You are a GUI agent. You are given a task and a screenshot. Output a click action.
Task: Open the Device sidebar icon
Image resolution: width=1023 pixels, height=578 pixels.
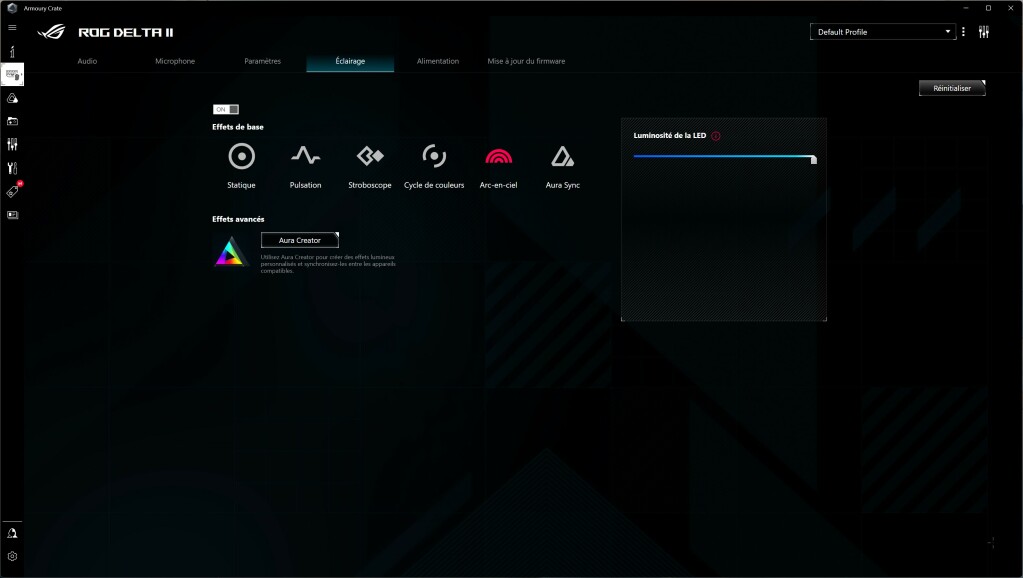click(x=12, y=75)
